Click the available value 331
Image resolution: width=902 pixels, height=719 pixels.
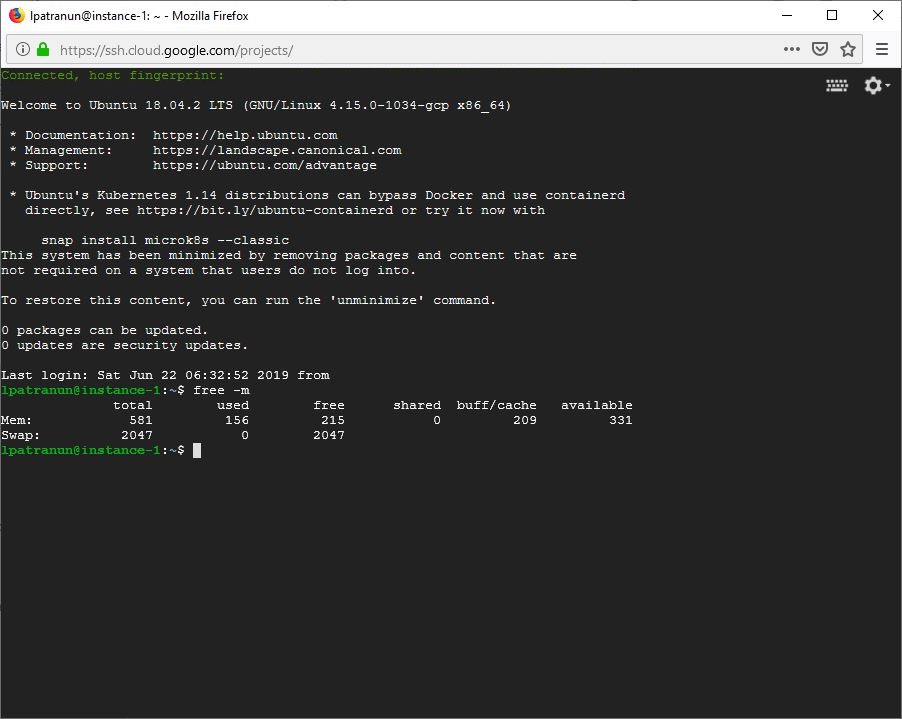621,420
